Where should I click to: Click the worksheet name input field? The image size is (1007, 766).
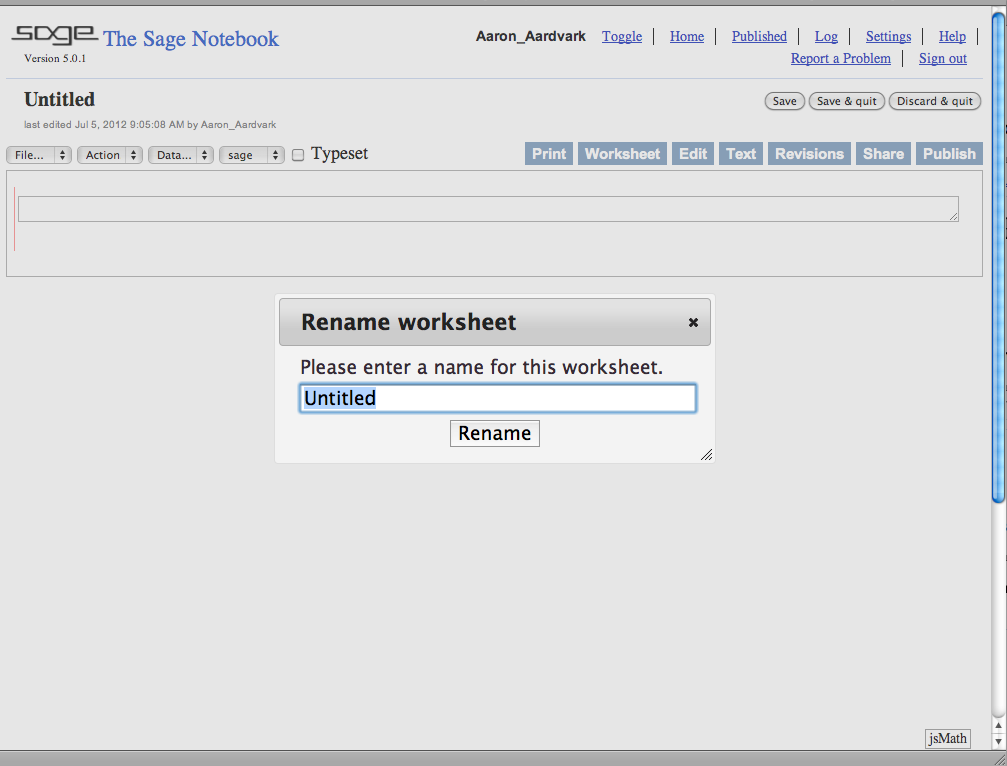click(497, 398)
